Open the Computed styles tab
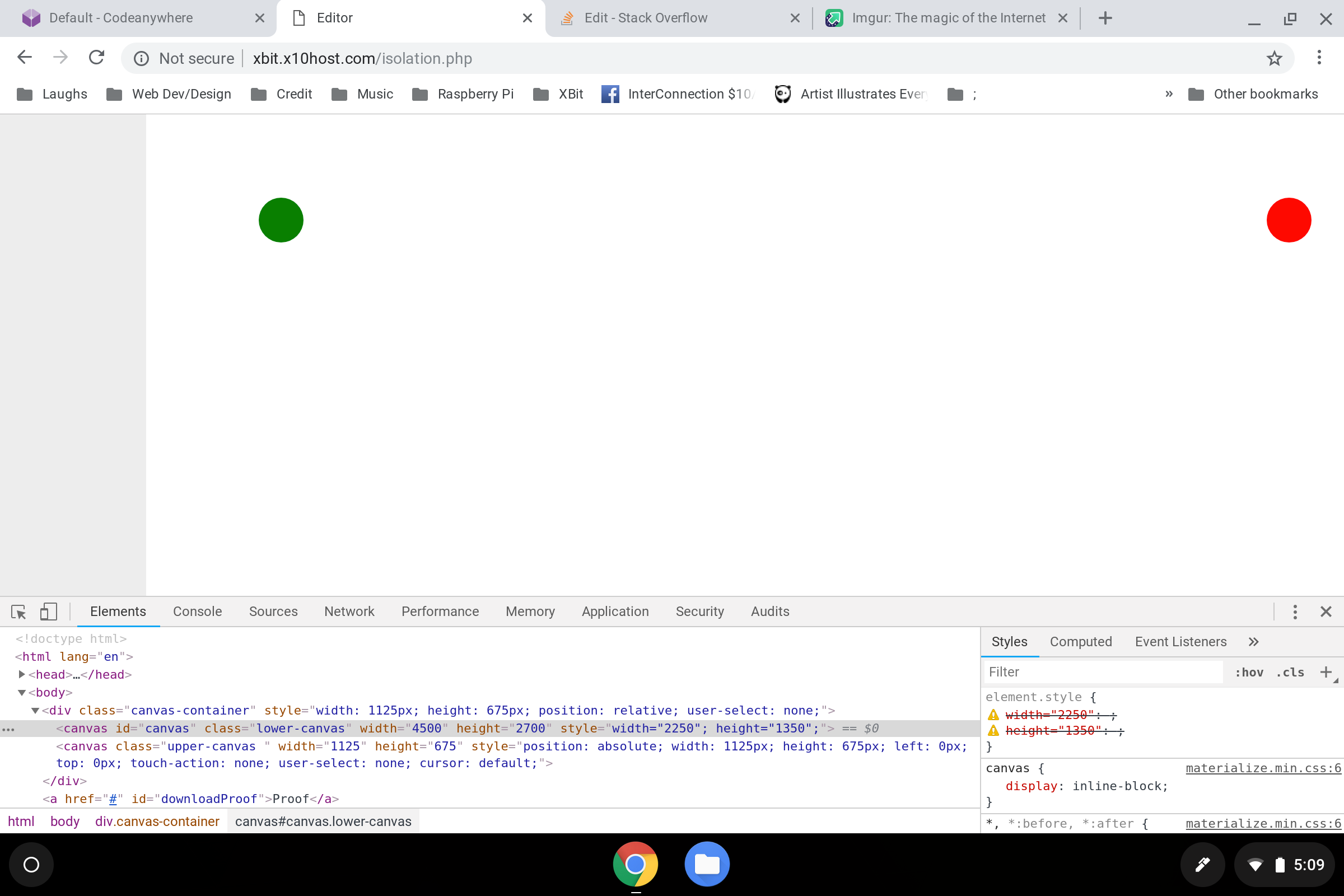 [1081, 642]
